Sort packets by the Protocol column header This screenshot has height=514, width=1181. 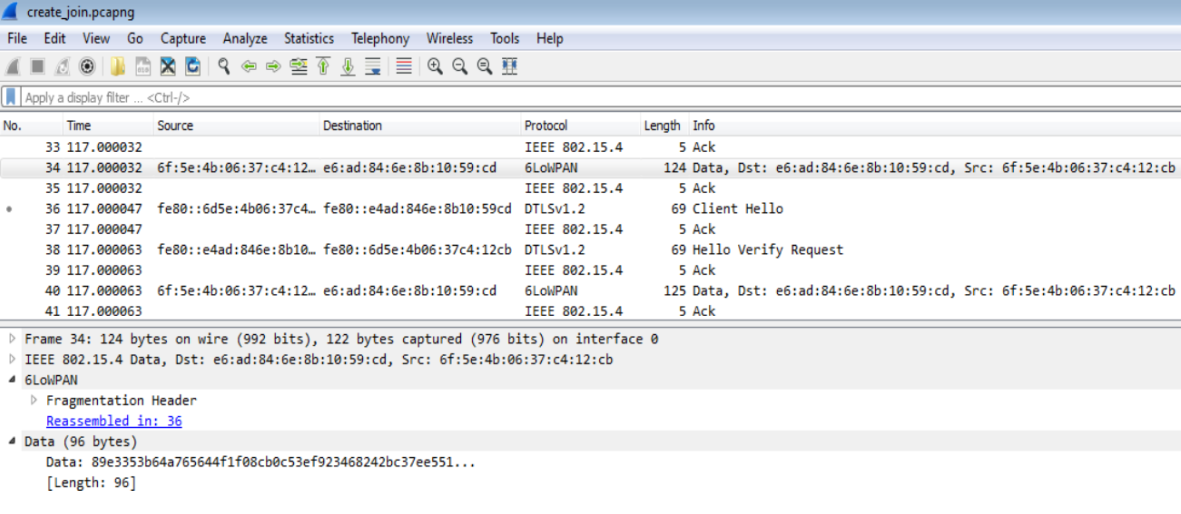pyautogui.click(x=546, y=126)
